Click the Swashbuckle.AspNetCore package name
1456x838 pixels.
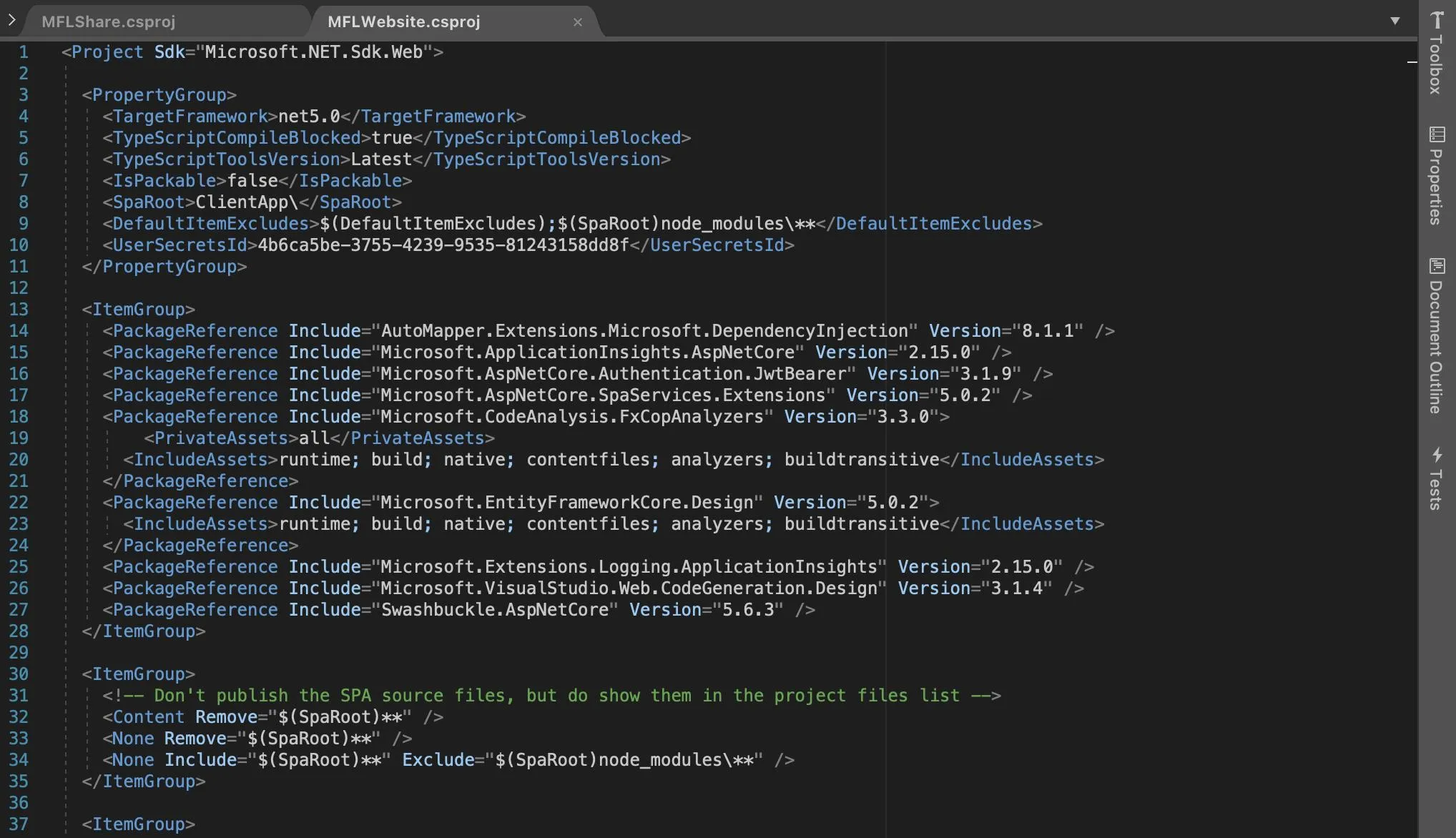coord(494,610)
